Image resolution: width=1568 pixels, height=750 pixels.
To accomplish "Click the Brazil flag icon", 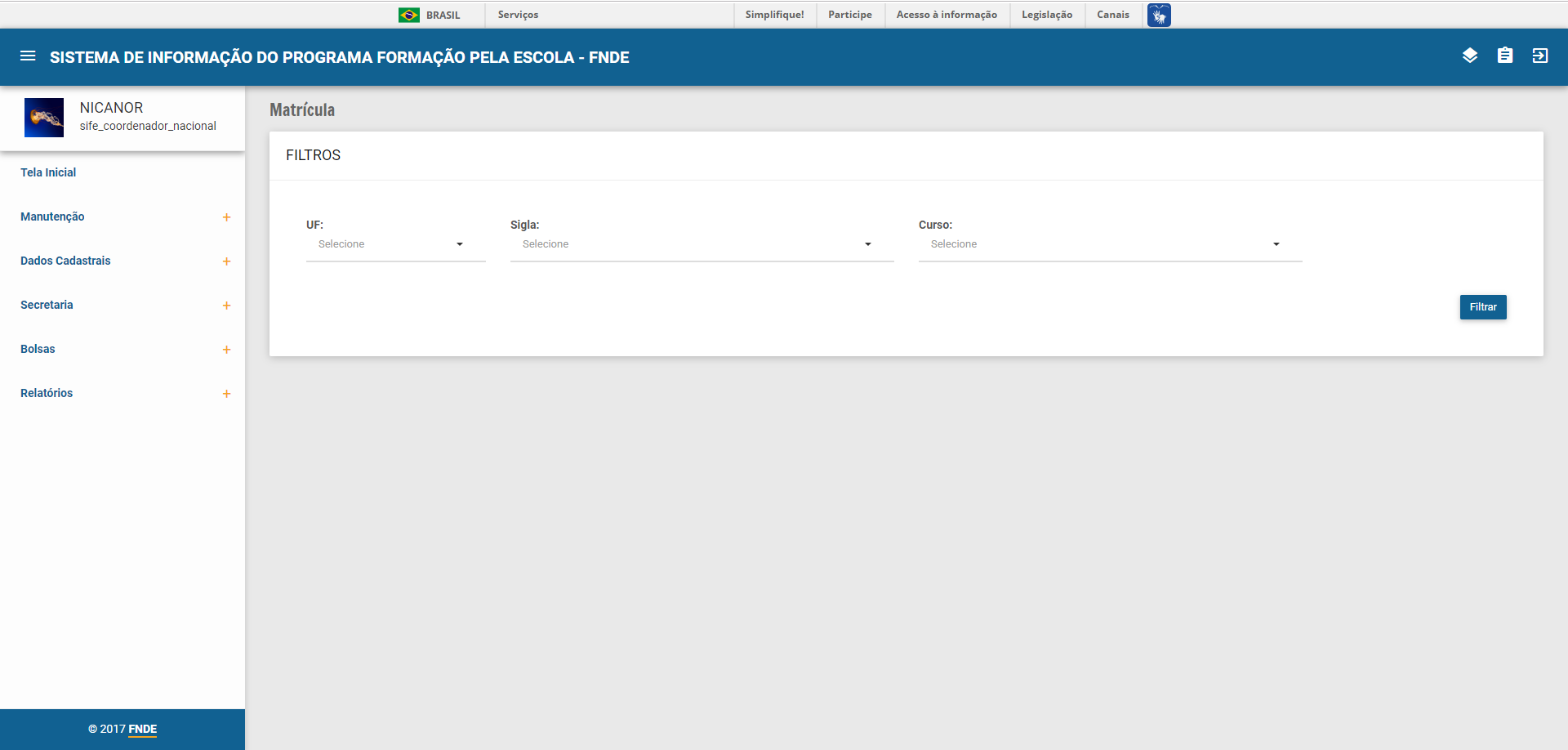I will point(408,15).
